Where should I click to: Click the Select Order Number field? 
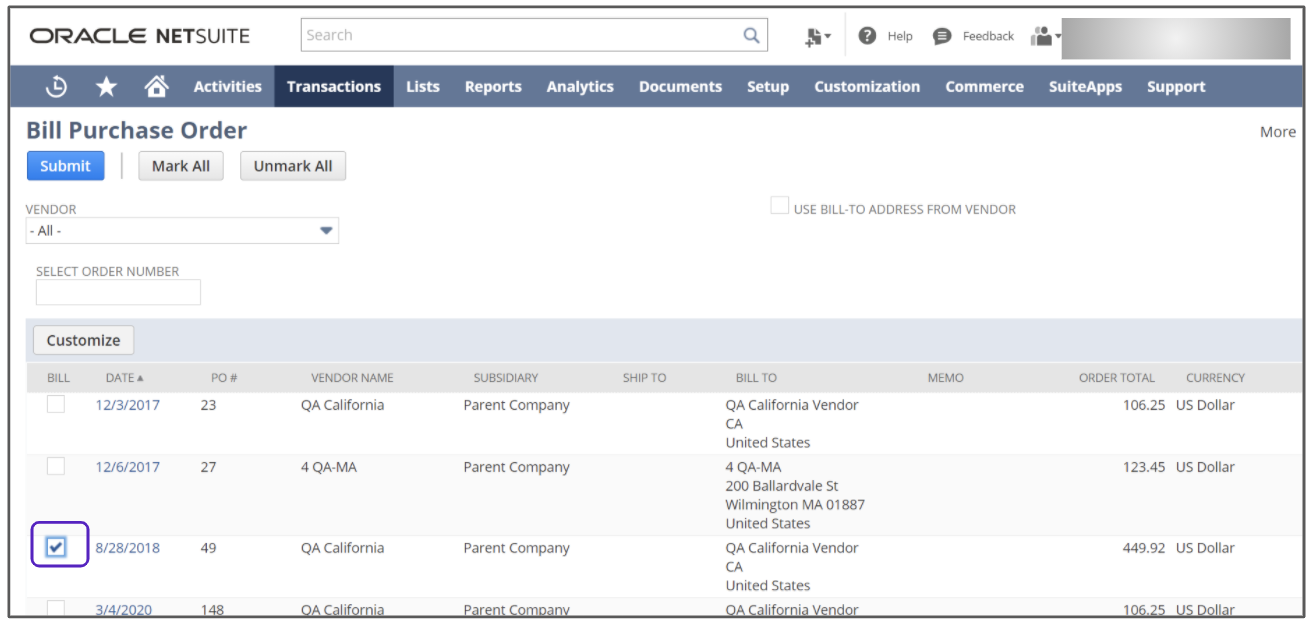[x=118, y=292]
